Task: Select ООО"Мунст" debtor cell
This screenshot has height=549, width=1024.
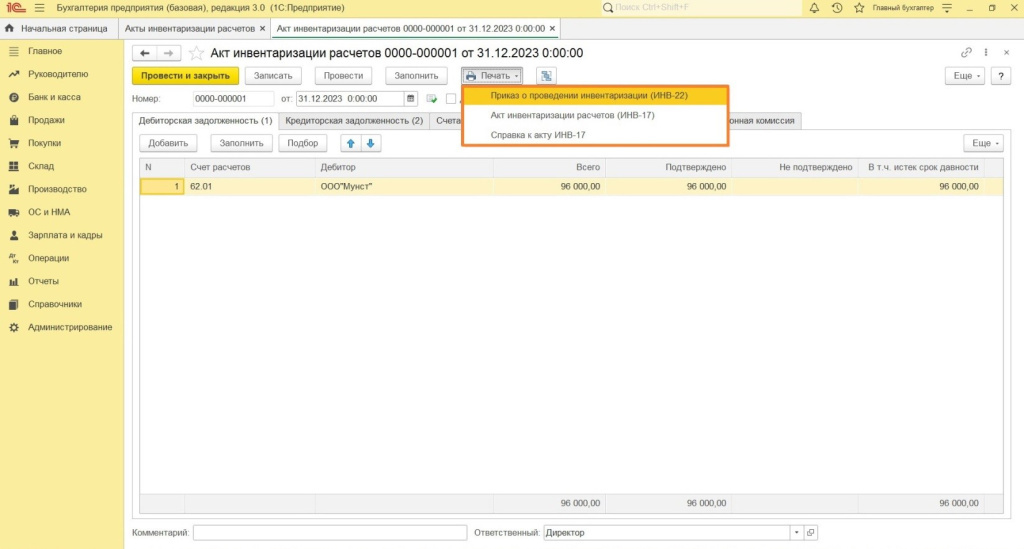Action: tap(404, 187)
